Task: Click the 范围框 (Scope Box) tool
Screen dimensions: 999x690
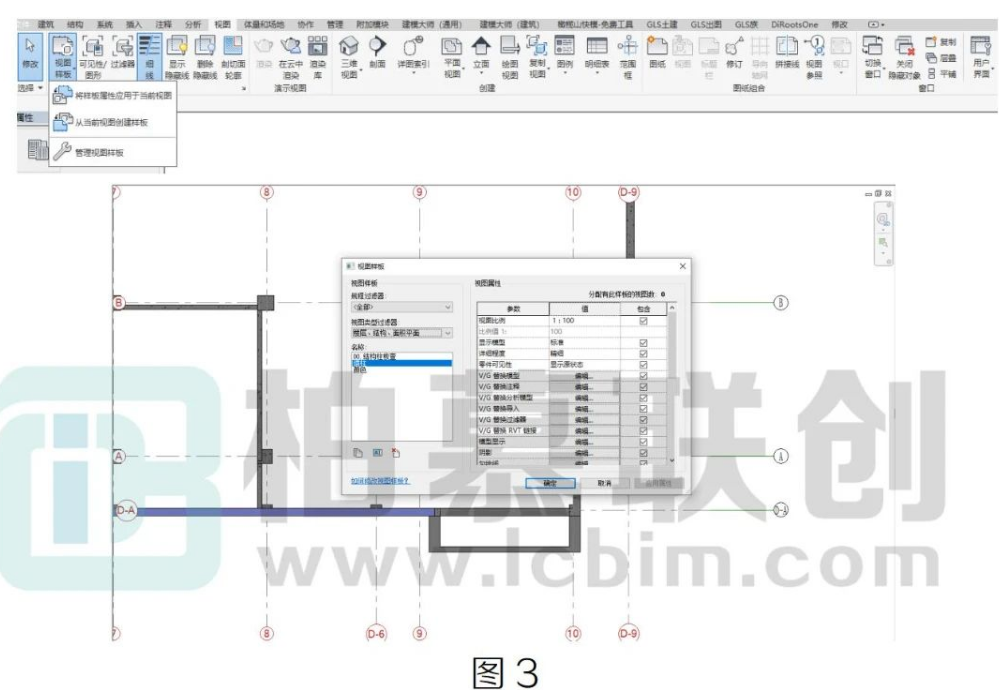Action: (x=628, y=56)
